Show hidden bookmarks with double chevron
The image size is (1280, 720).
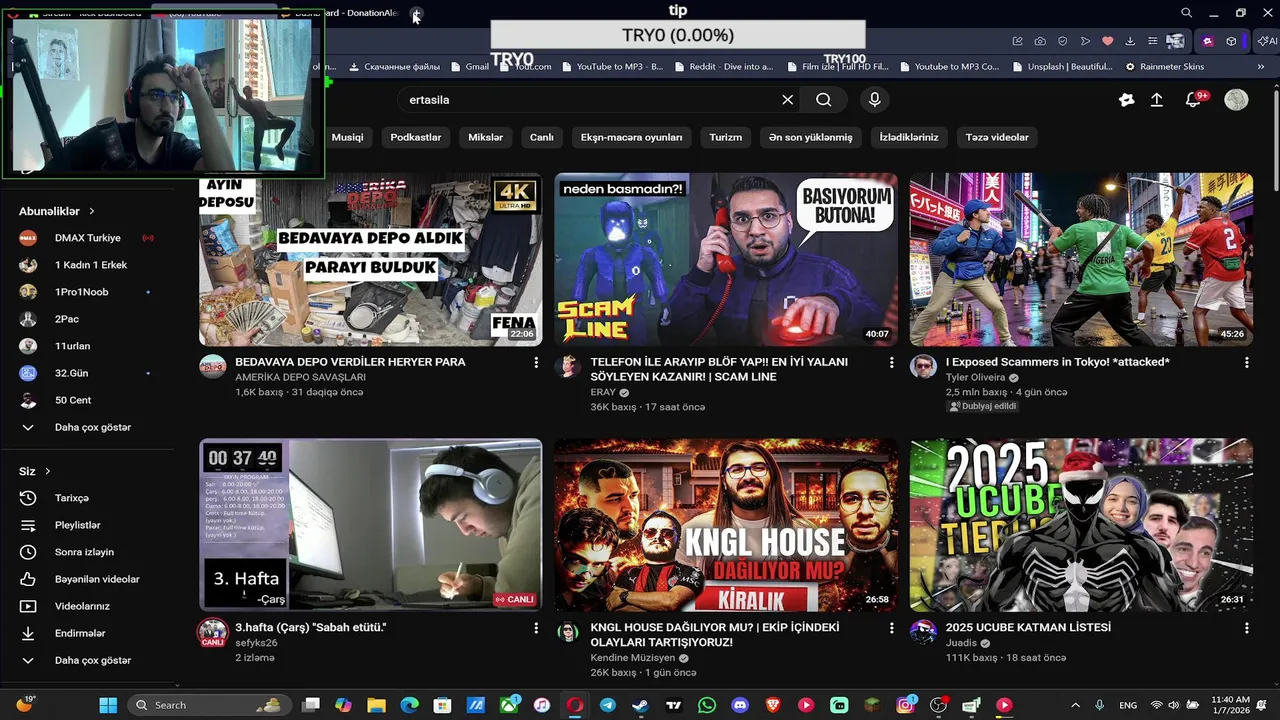[x=1260, y=66]
